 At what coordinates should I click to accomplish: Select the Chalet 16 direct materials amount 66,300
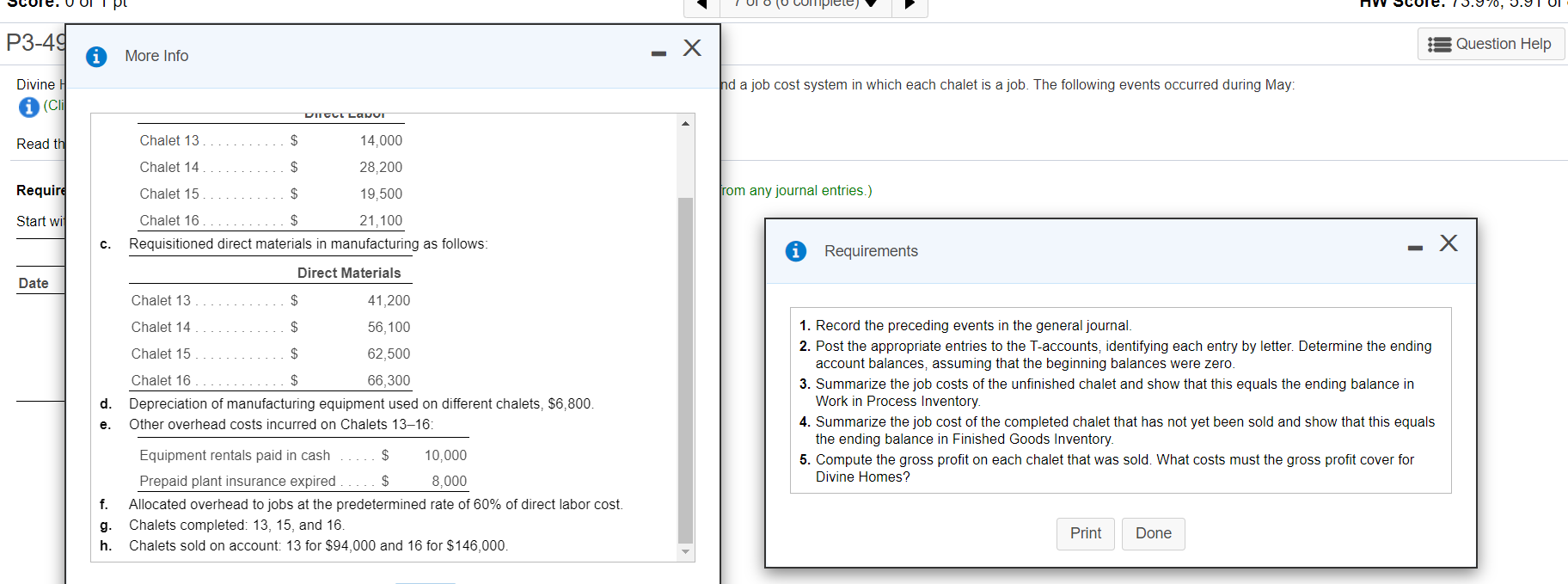389,381
